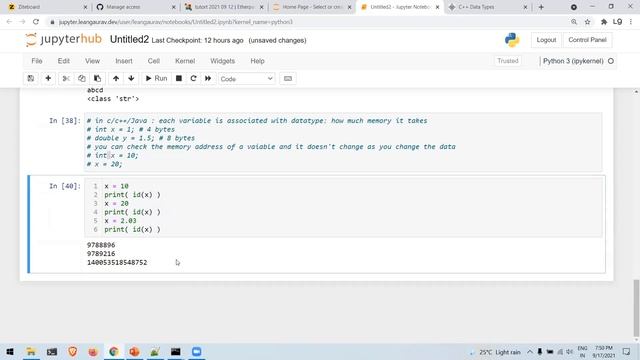
Task: Open the Control Panel
Action: coord(587,40)
